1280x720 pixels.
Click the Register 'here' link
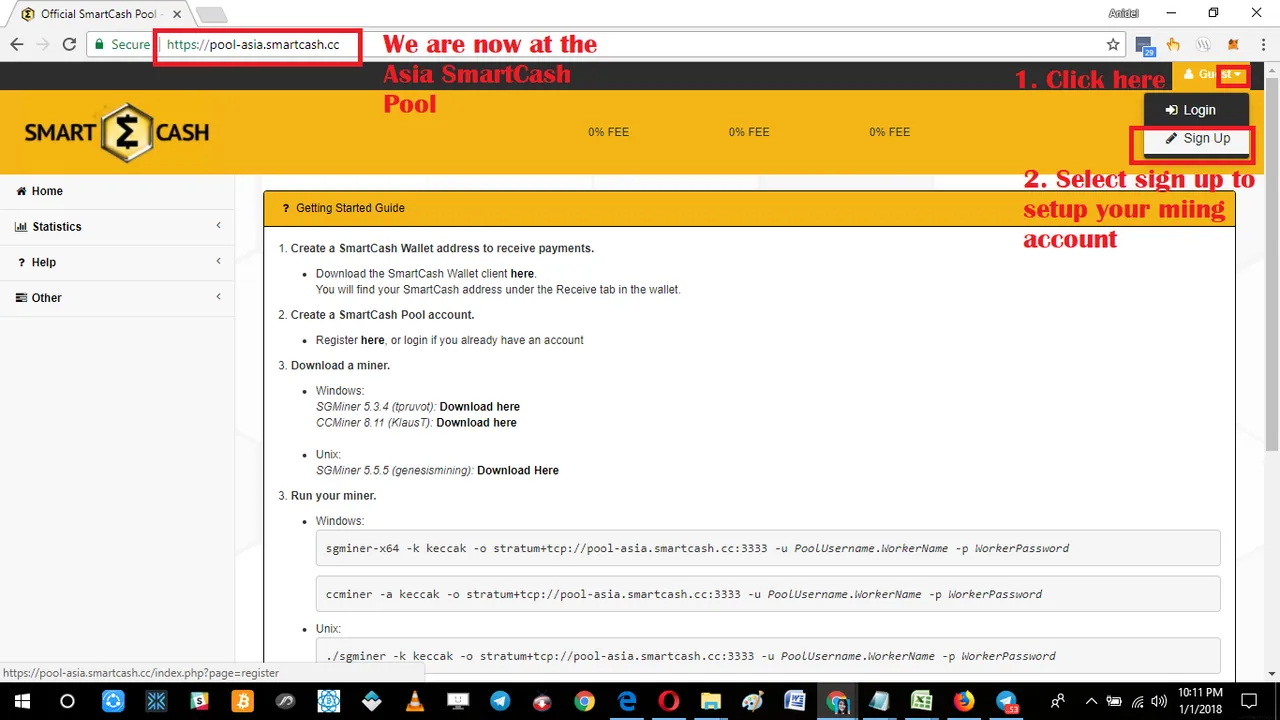pos(372,340)
